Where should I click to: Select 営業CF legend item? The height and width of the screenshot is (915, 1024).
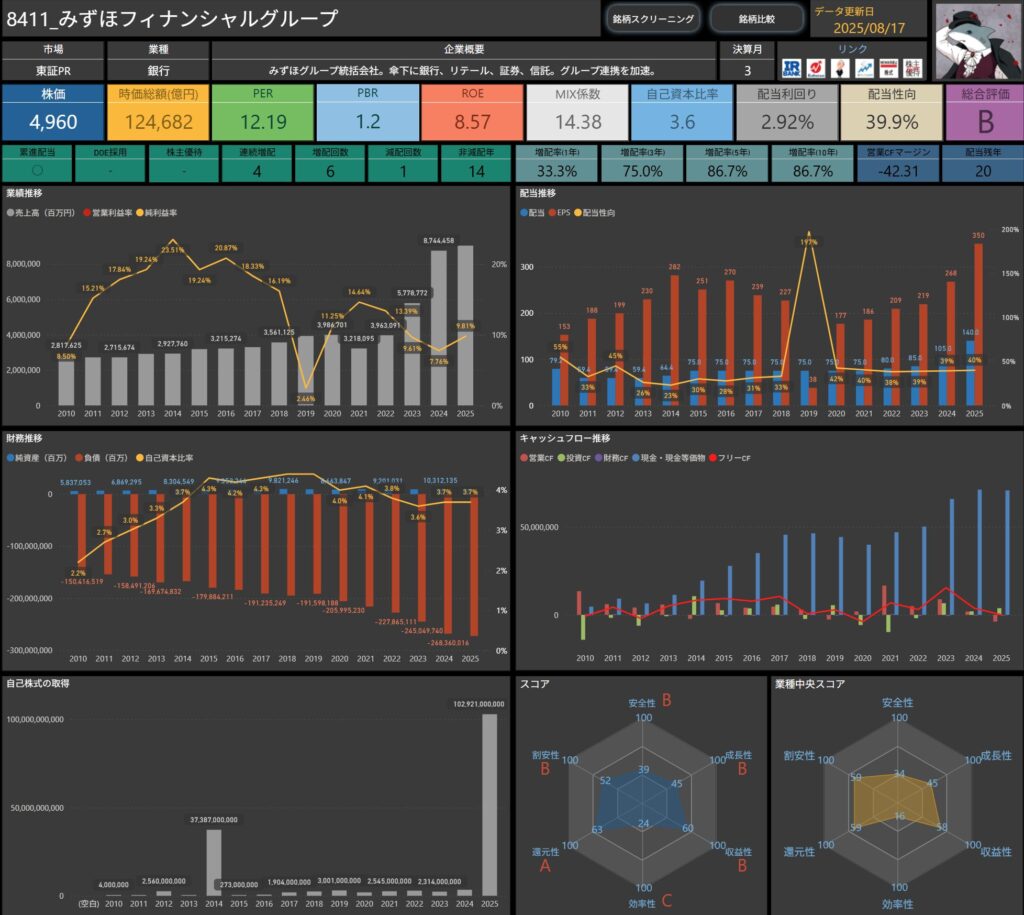coord(537,458)
